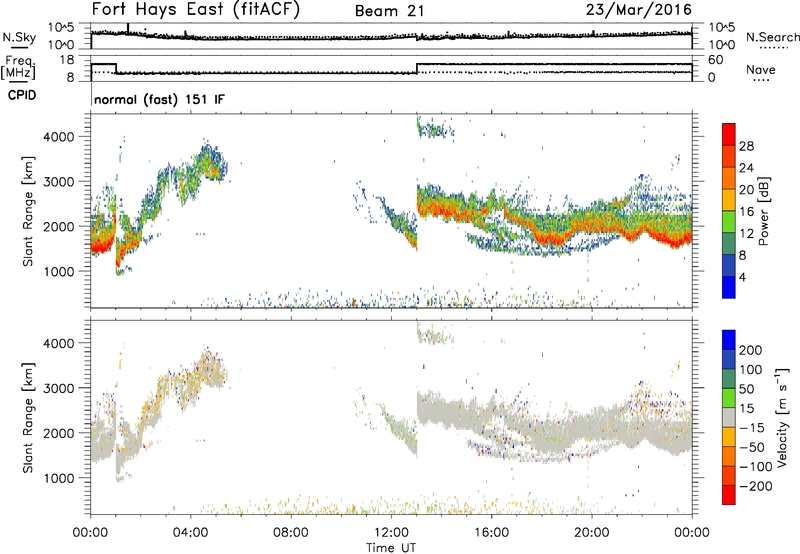Pick the gray Velocity segment between 15 and -15
Image resolution: width=800 pixels, height=554 pixels.
pos(729,417)
